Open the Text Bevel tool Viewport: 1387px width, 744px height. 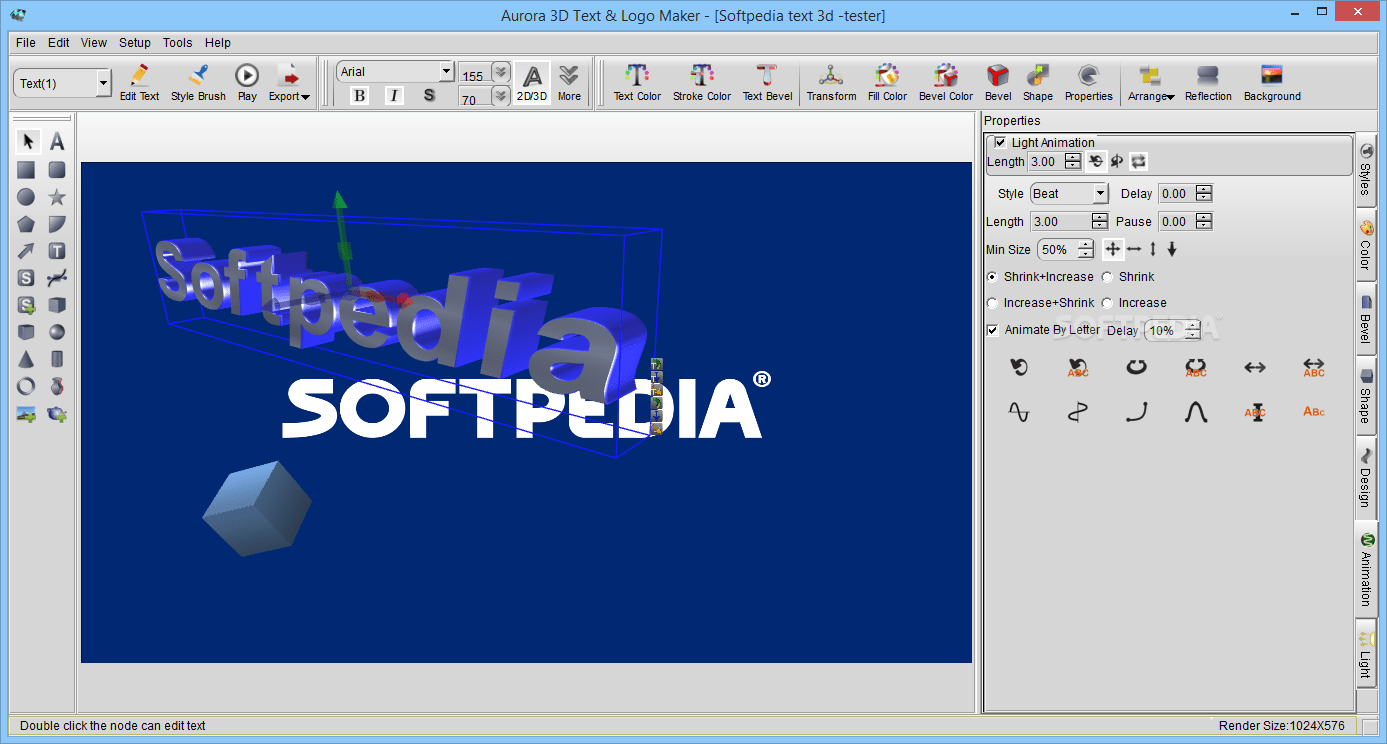tap(767, 82)
